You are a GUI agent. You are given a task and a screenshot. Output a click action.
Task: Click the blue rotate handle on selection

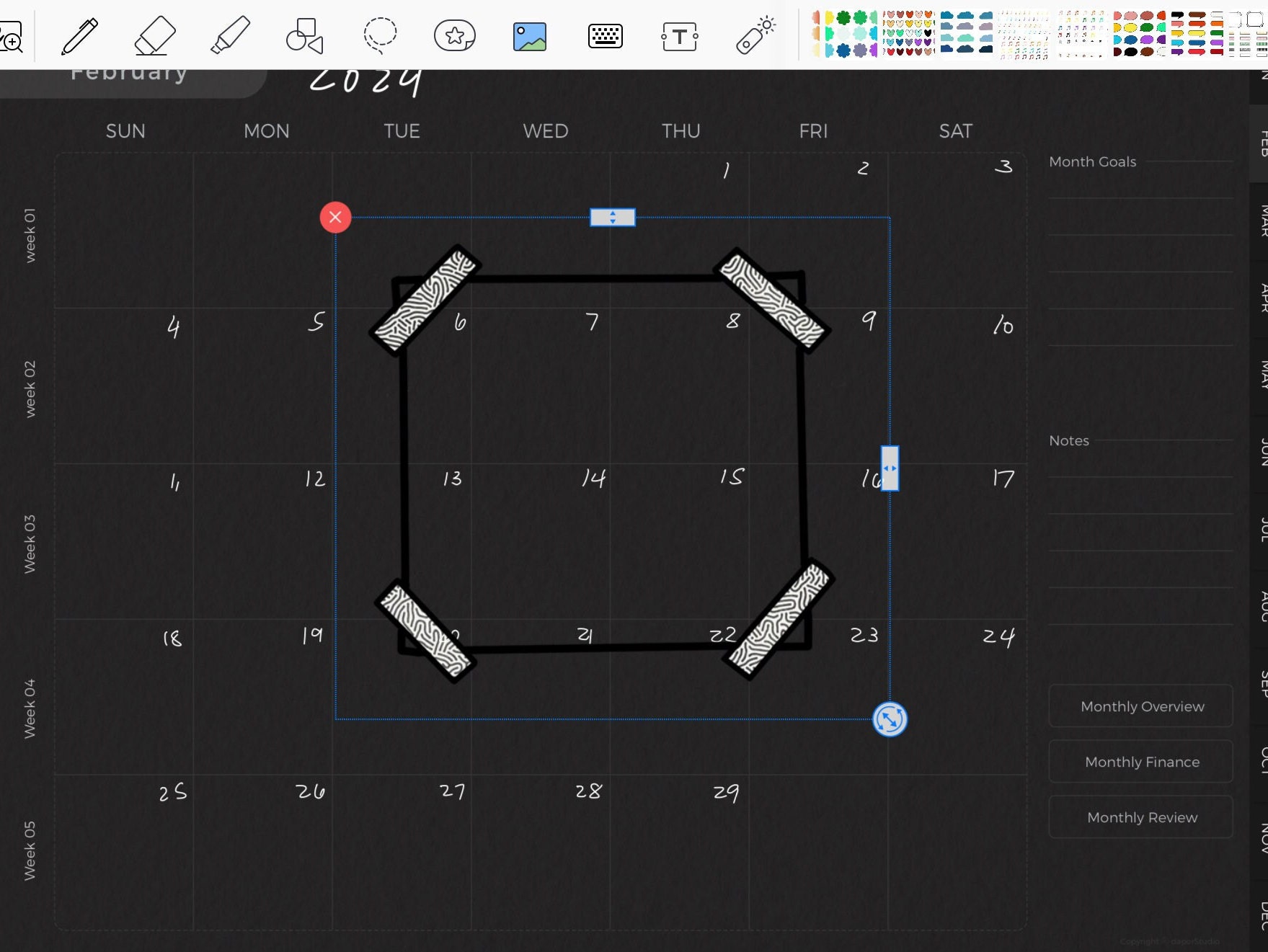coord(889,719)
